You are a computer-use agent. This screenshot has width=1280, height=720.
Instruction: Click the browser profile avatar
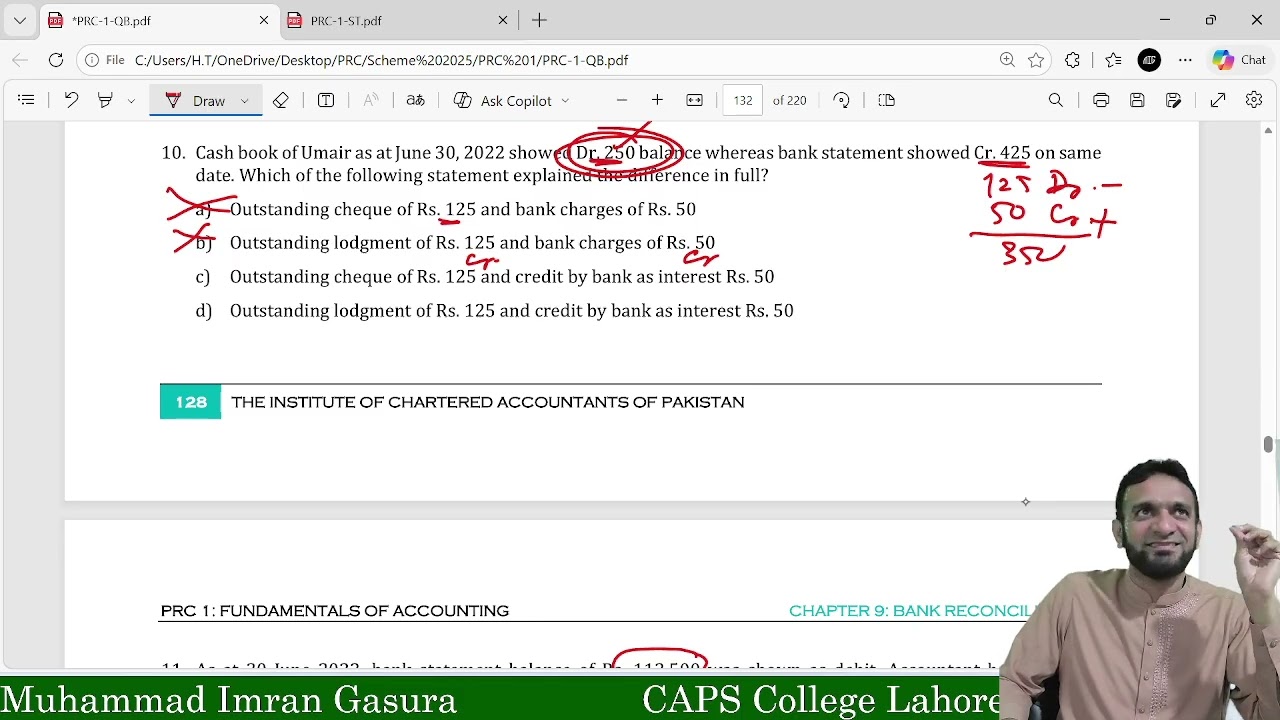coord(1149,60)
